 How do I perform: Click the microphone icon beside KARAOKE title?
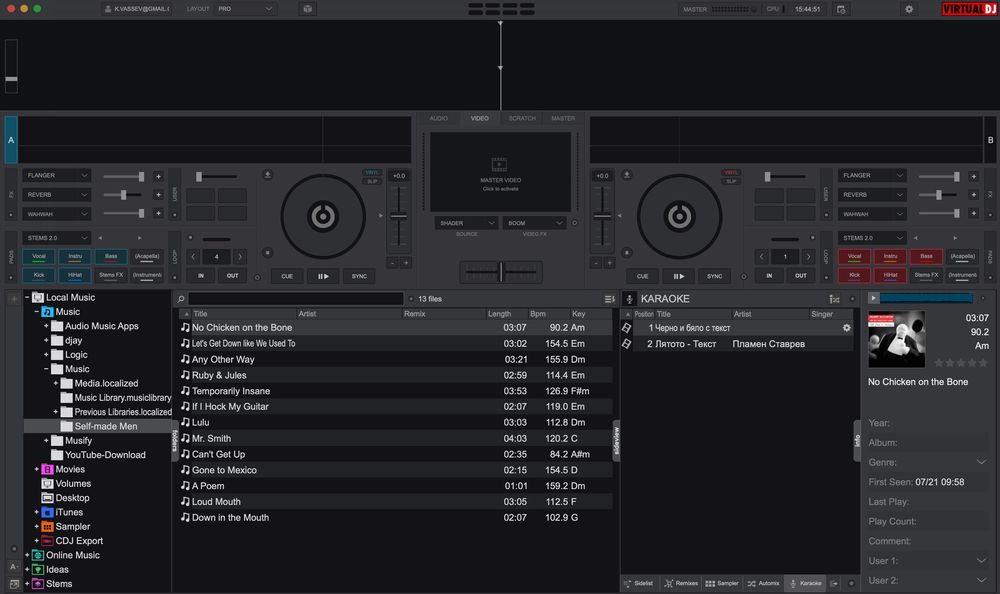[629, 299]
